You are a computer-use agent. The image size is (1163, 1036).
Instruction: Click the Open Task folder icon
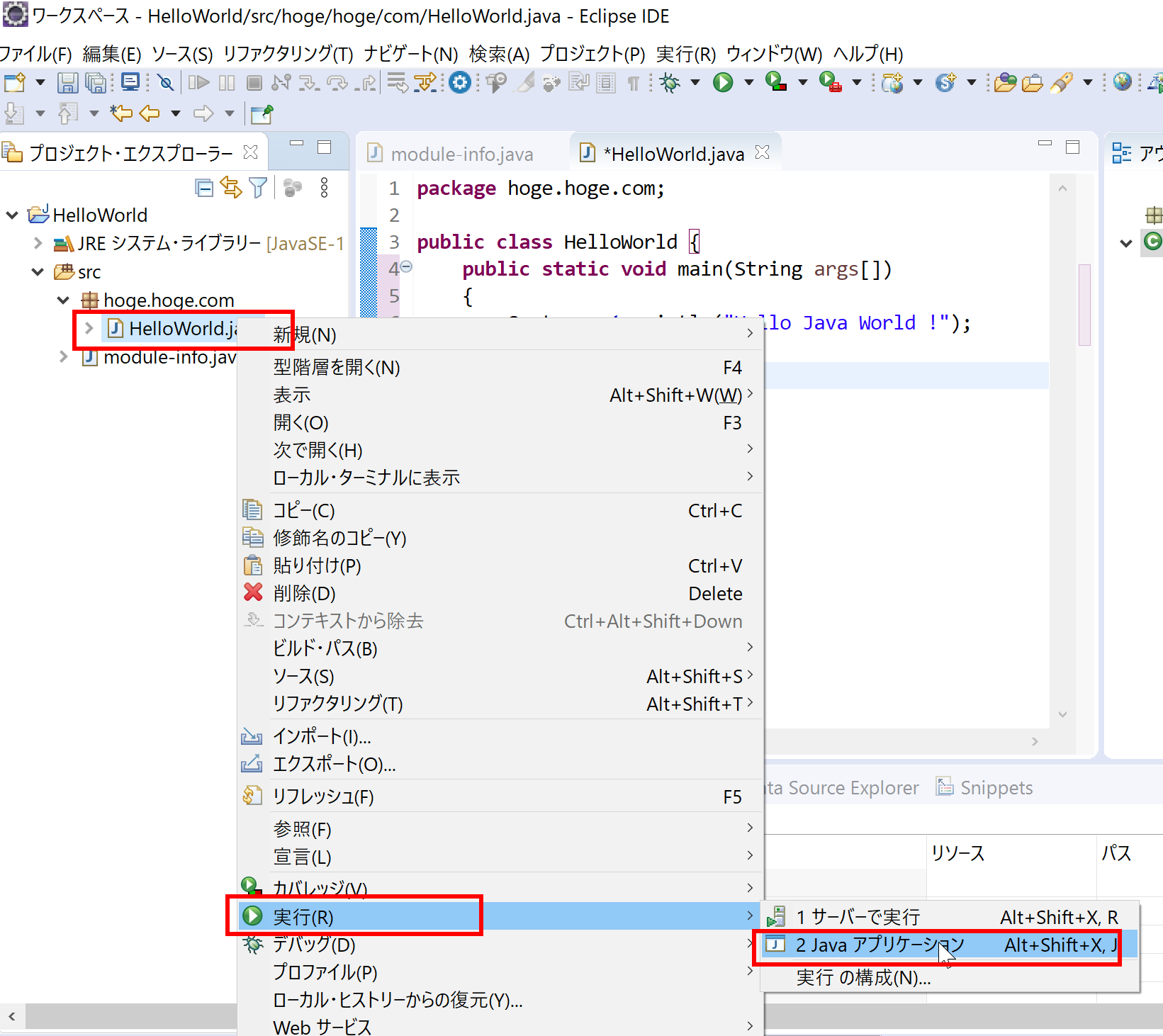pyautogui.click(x=1032, y=83)
